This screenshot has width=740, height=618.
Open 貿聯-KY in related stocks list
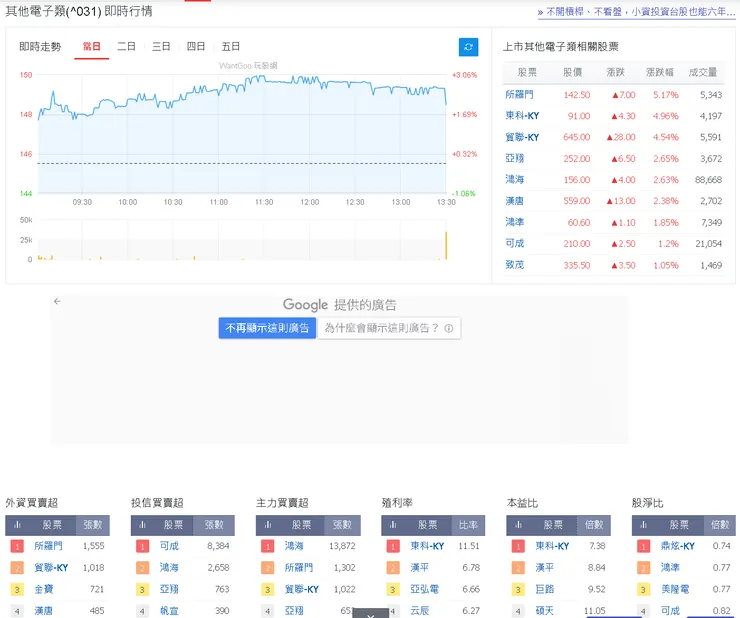tap(522, 137)
